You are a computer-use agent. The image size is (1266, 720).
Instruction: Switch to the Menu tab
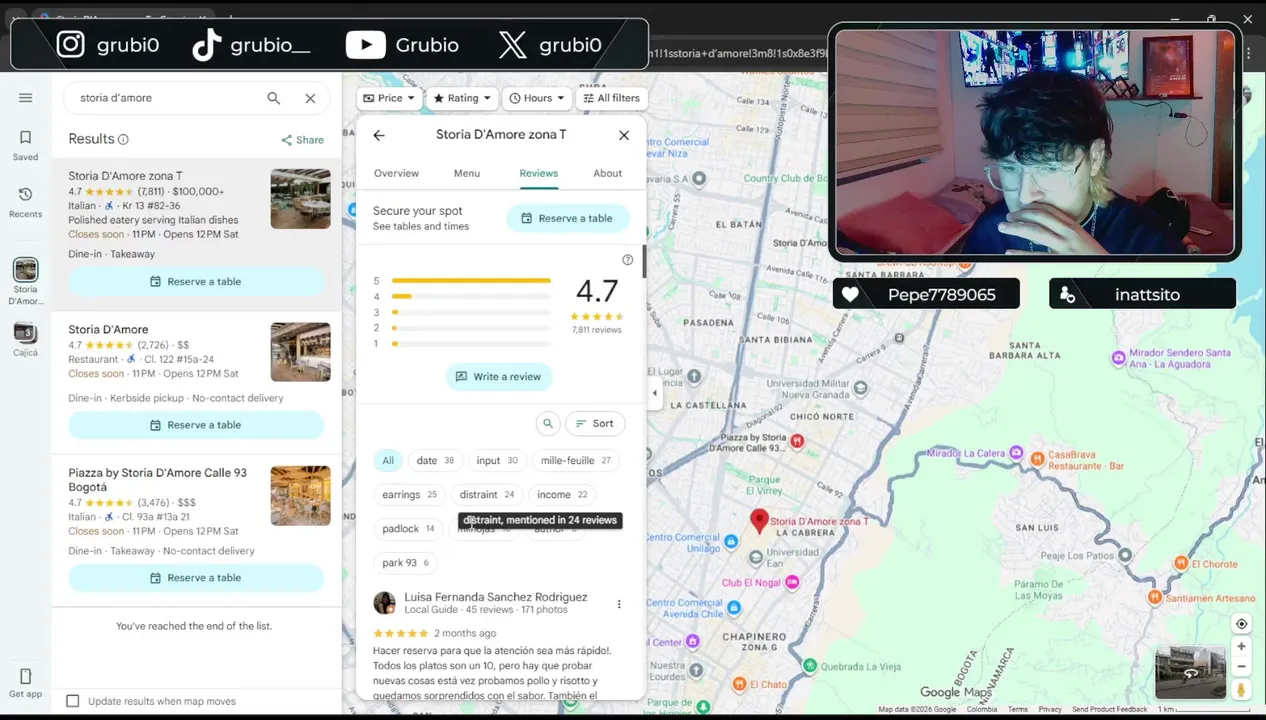467,174
